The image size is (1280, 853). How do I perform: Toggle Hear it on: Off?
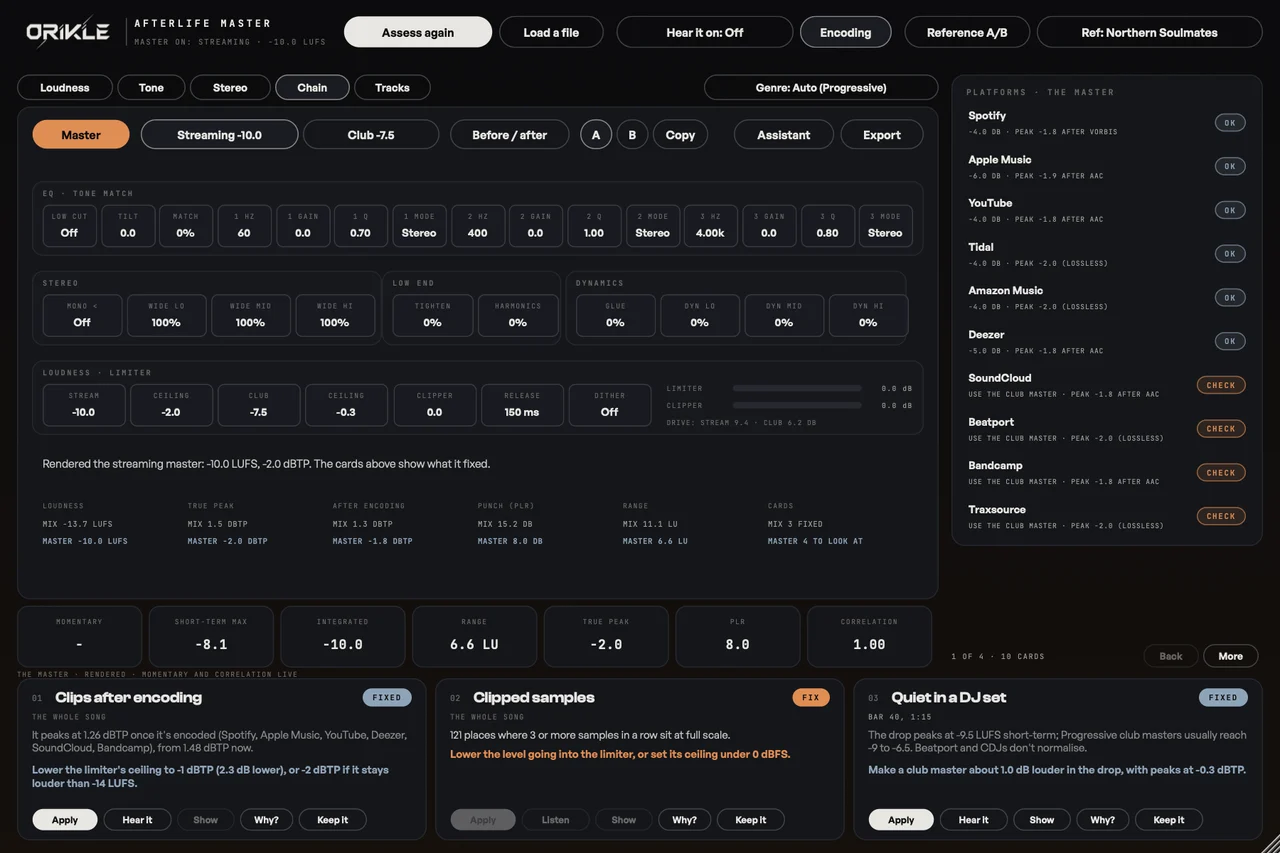click(705, 32)
